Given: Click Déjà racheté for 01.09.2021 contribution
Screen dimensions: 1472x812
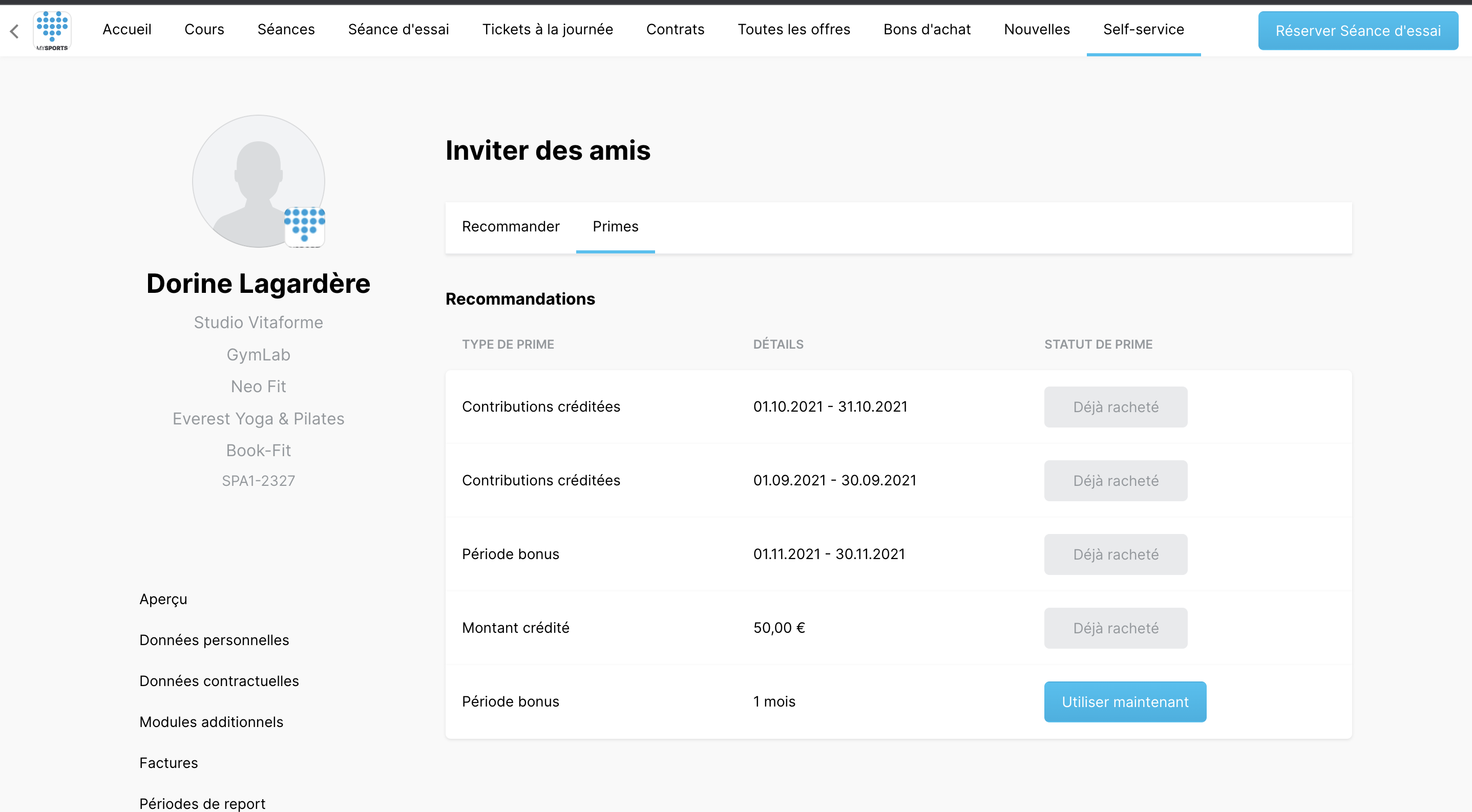Looking at the screenshot, I should [1116, 481].
